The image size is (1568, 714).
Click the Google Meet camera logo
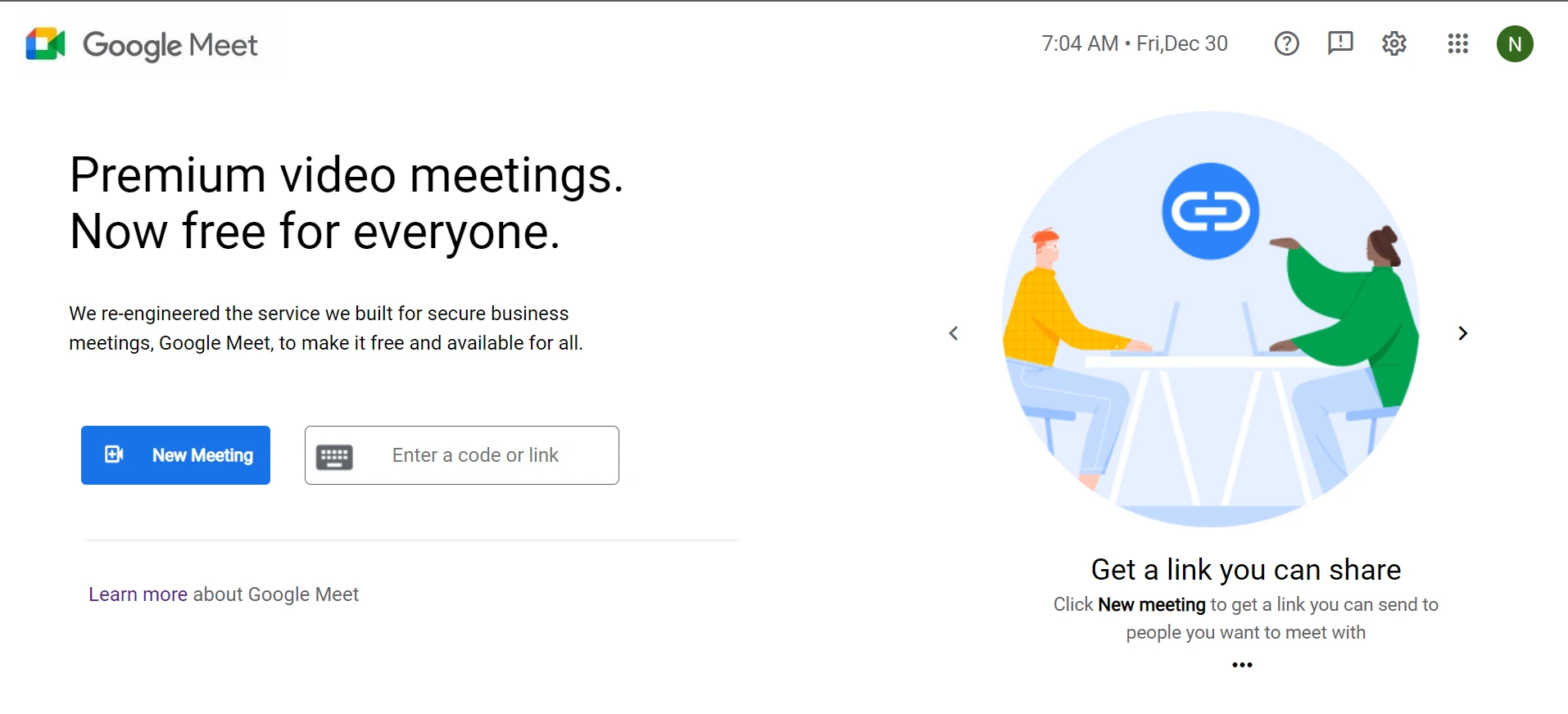(x=45, y=44)
